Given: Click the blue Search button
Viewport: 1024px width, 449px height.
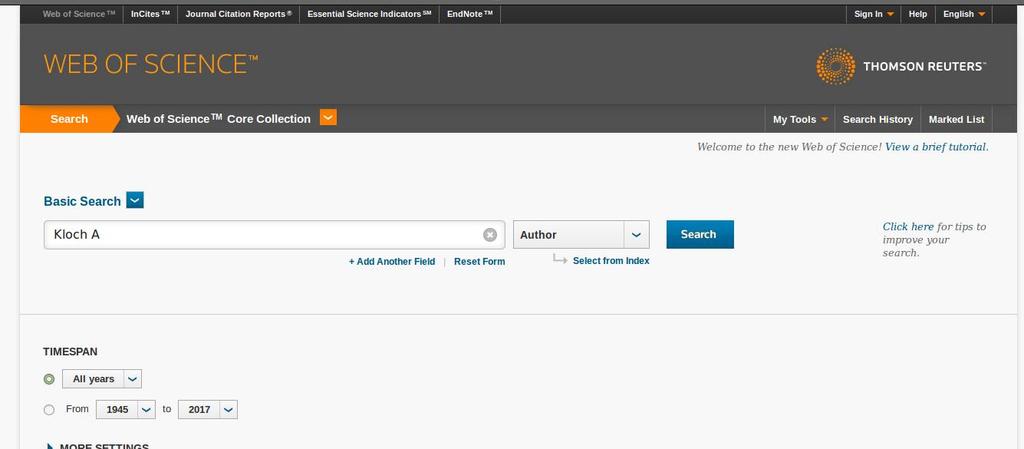Looking at the screenshot, I should point(699,234).
